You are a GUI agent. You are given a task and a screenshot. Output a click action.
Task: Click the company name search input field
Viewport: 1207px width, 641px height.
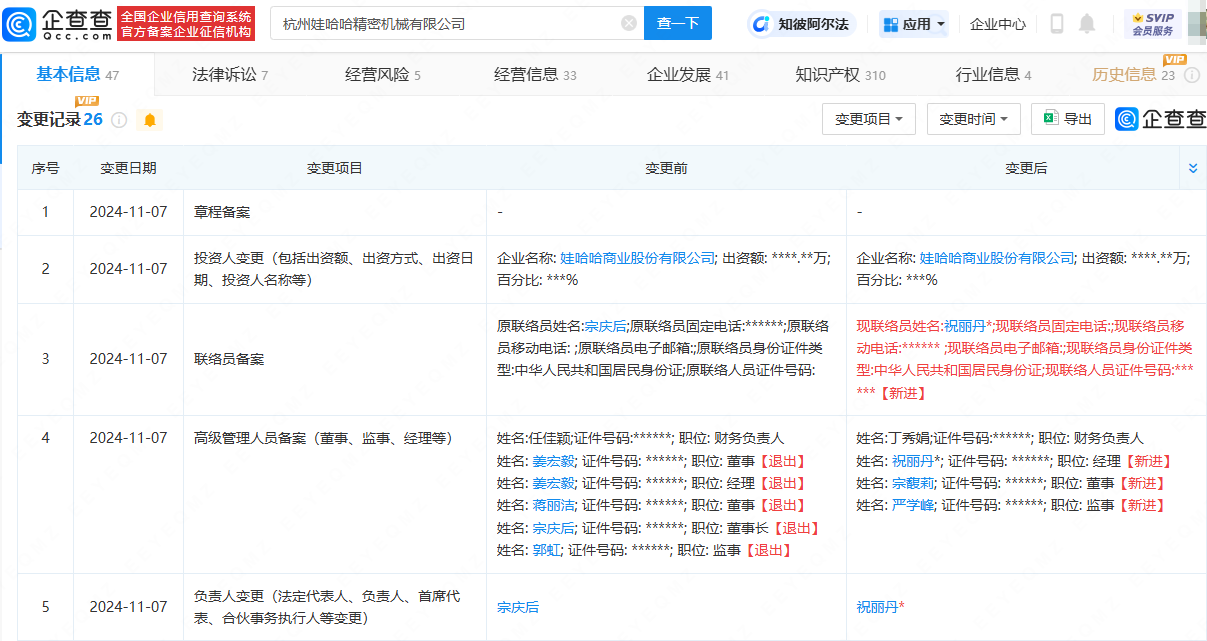[445, 23]
